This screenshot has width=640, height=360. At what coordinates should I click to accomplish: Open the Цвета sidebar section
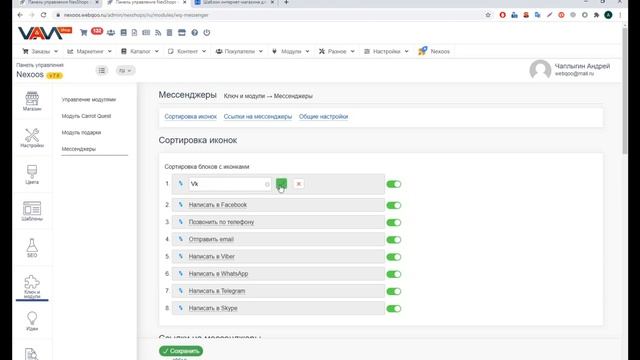[32, 174]
